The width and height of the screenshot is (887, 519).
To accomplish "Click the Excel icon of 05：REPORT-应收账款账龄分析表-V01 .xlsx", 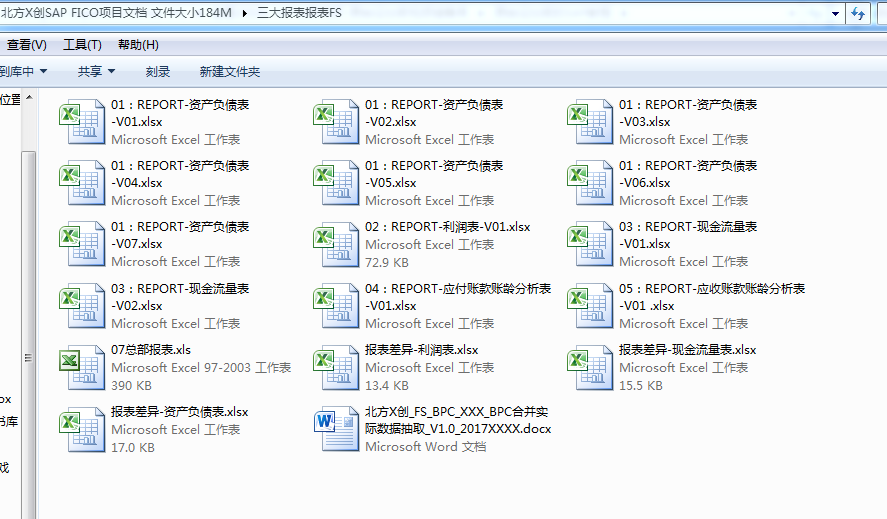I will click(590, 306).
